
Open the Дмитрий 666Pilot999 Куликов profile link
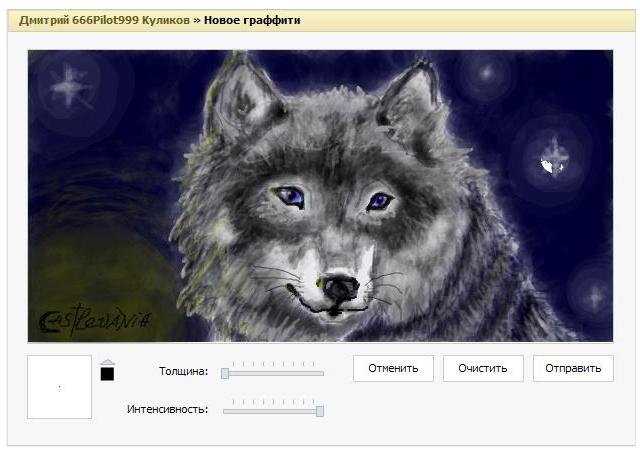(103, 20)
